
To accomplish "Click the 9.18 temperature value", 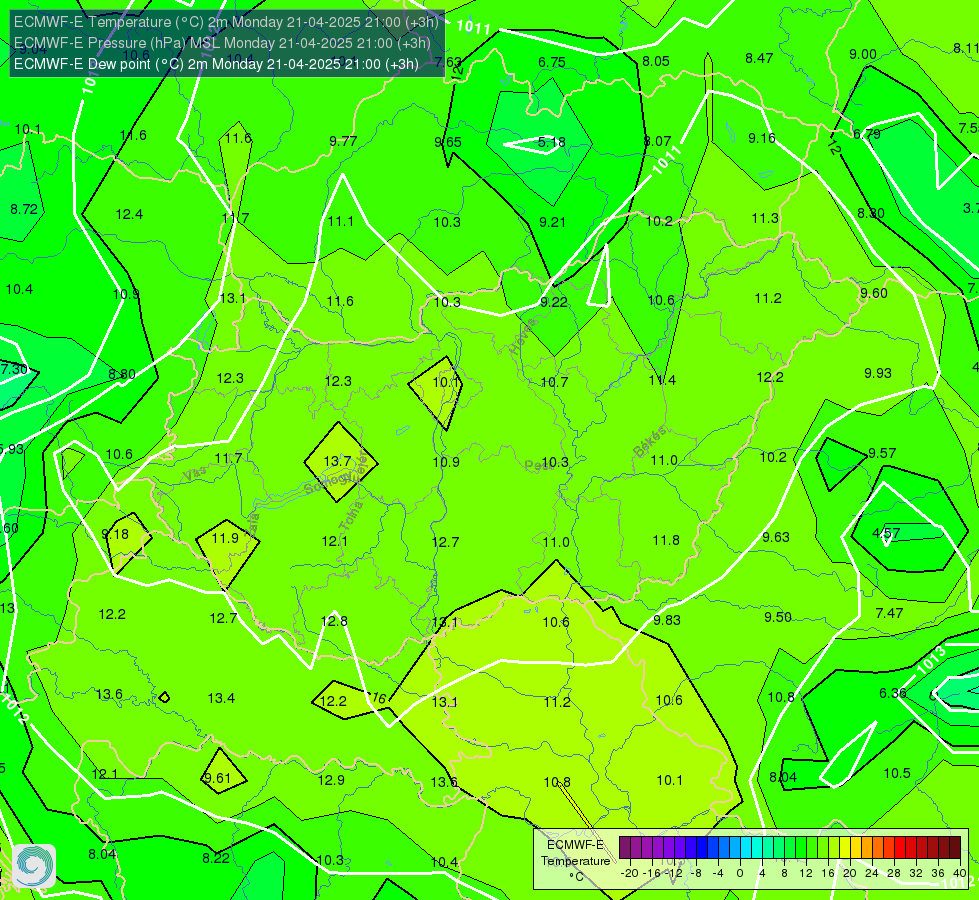I will tap(115, 534).
